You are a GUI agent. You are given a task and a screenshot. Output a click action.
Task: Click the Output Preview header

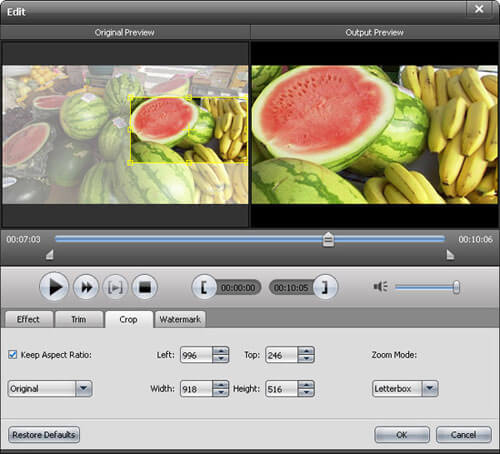(374, 32)
